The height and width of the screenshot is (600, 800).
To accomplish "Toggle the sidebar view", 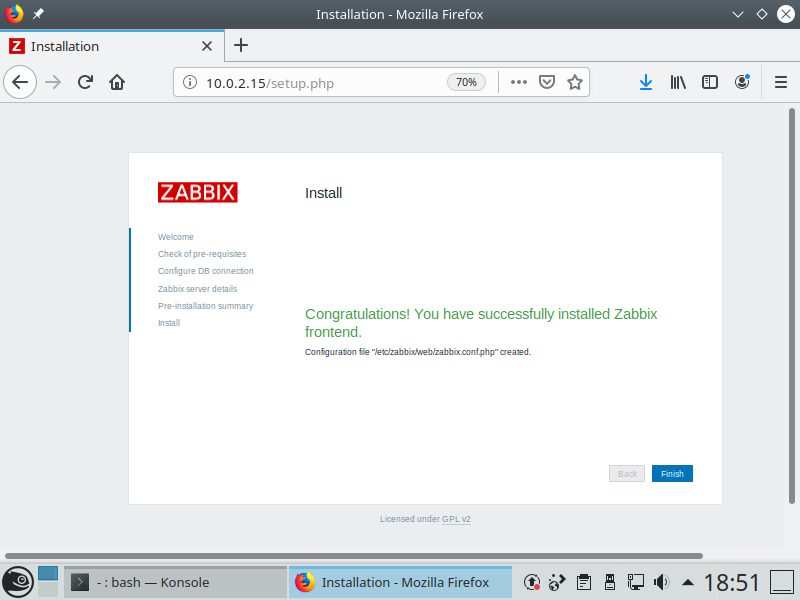I will [x=710, y=82].
